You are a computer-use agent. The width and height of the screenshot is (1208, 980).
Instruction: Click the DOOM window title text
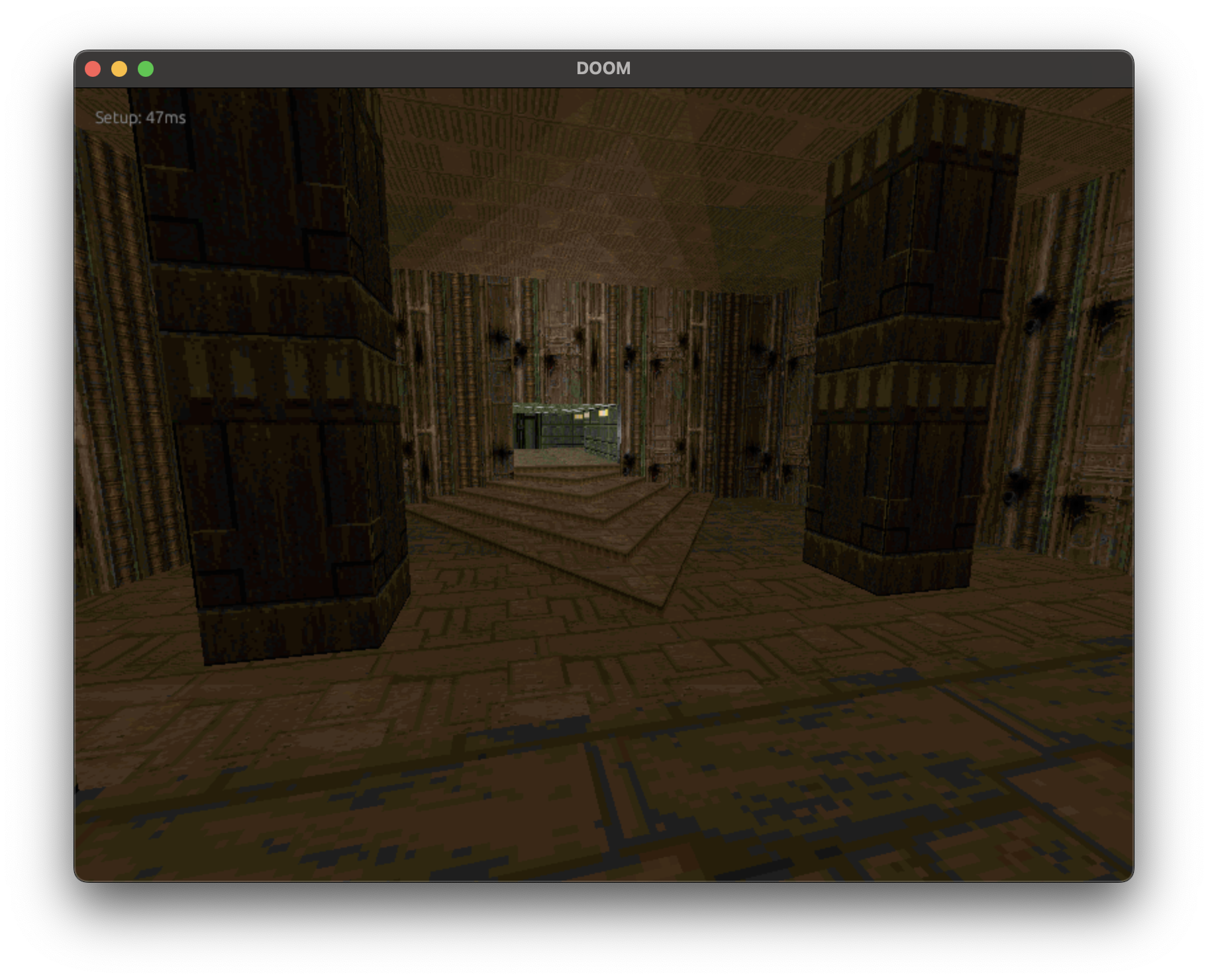point(603,68)
